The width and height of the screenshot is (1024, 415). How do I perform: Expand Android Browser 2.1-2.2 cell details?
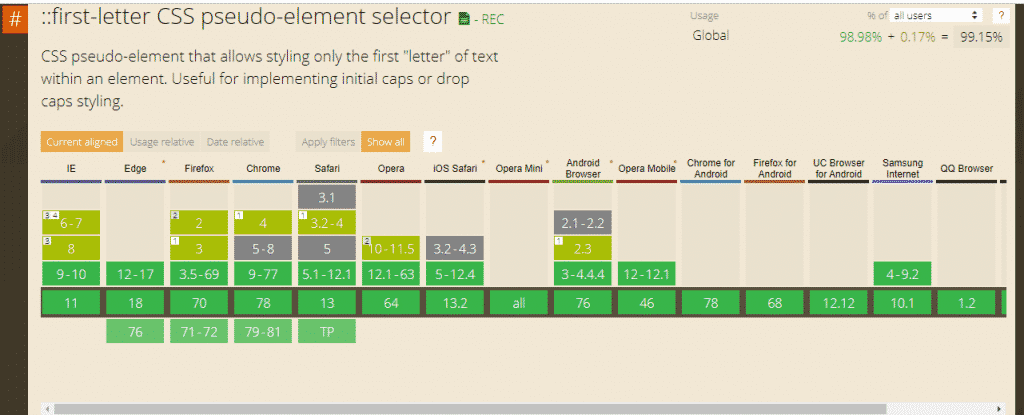pos(583,223)
